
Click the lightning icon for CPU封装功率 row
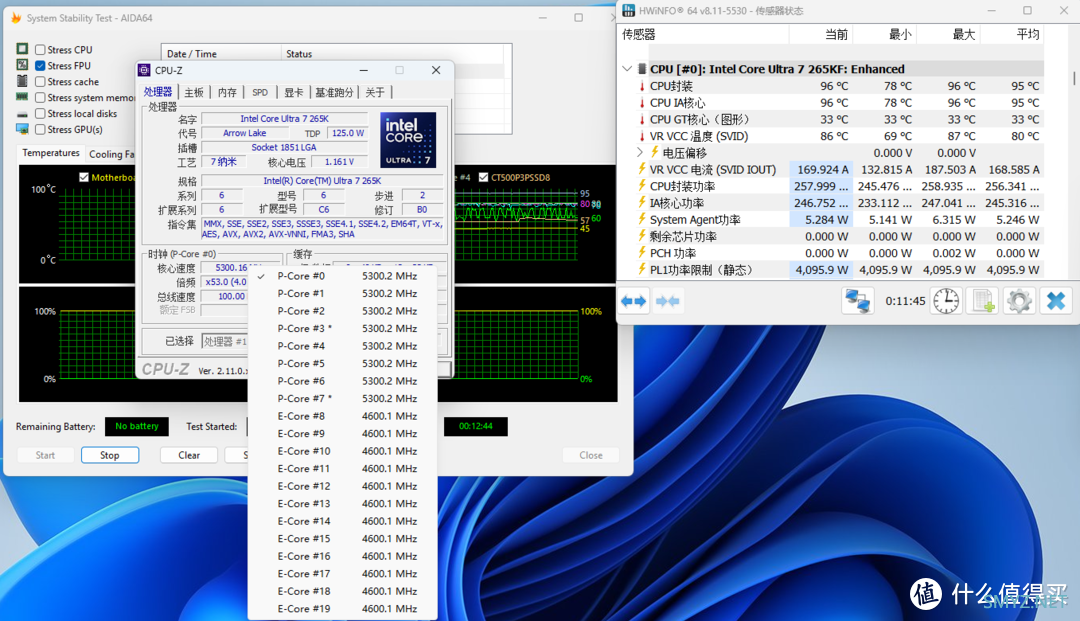click(x=642, y=186)
